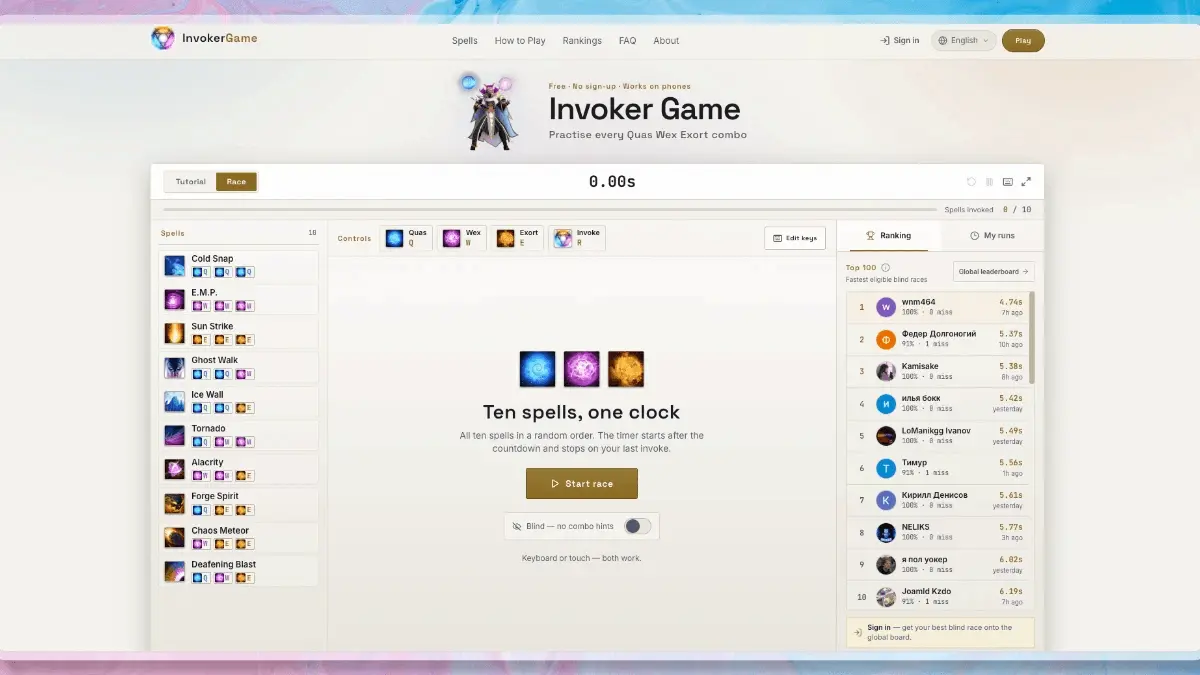Select Тимур leaderboard row
The width and height of the screenshot is (1200, 675).
tap(937, 468)
